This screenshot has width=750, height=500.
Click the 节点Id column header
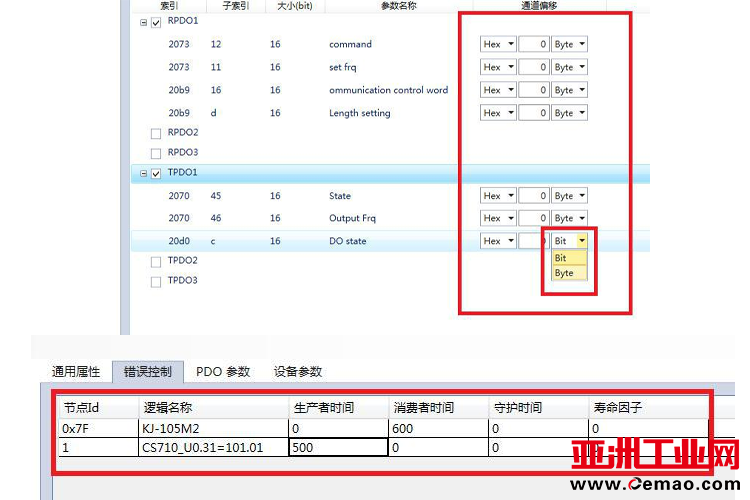(99, 408)
